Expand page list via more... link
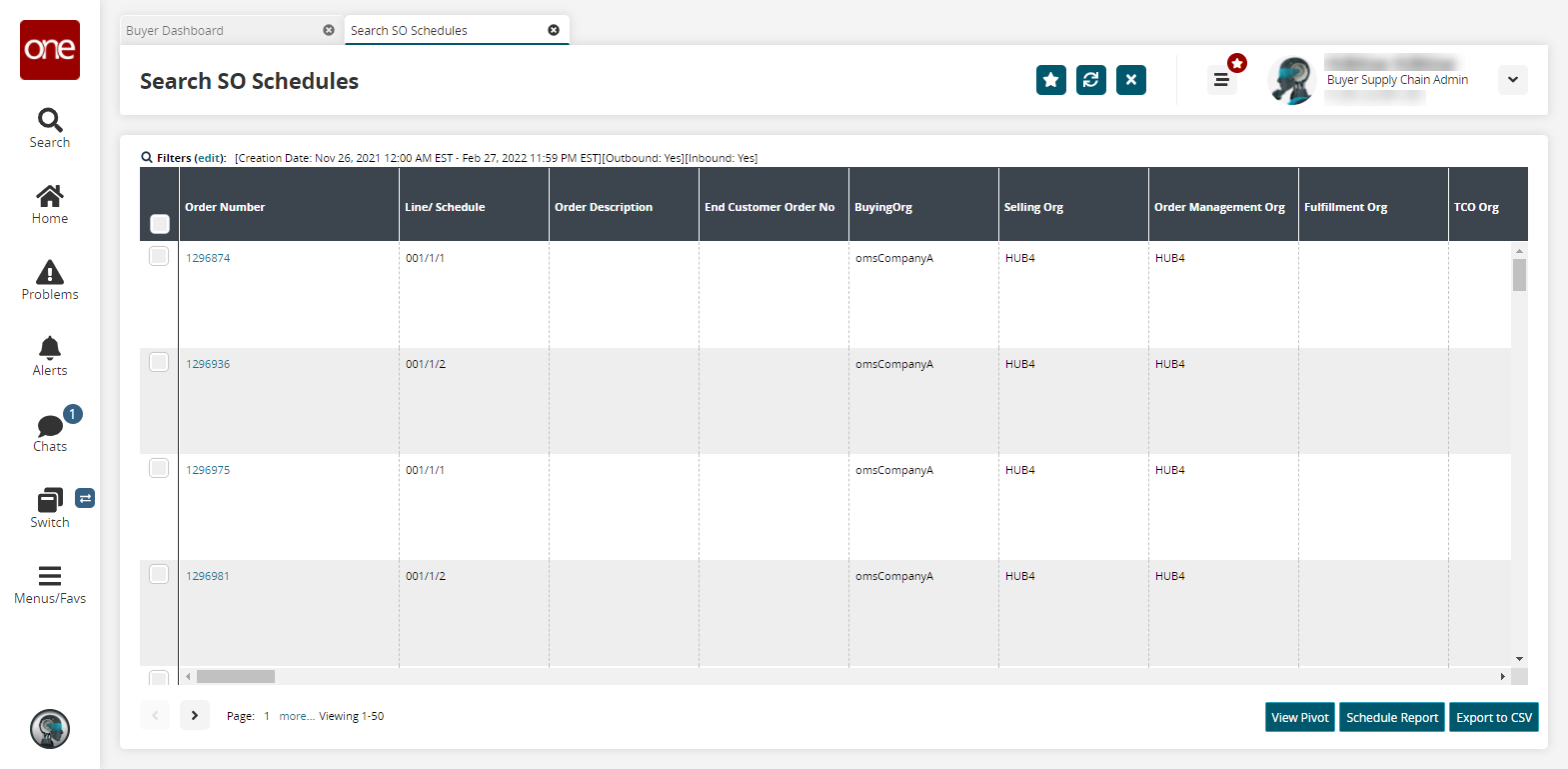Viewport: 1568px width, 769px height. pos(296,716)
